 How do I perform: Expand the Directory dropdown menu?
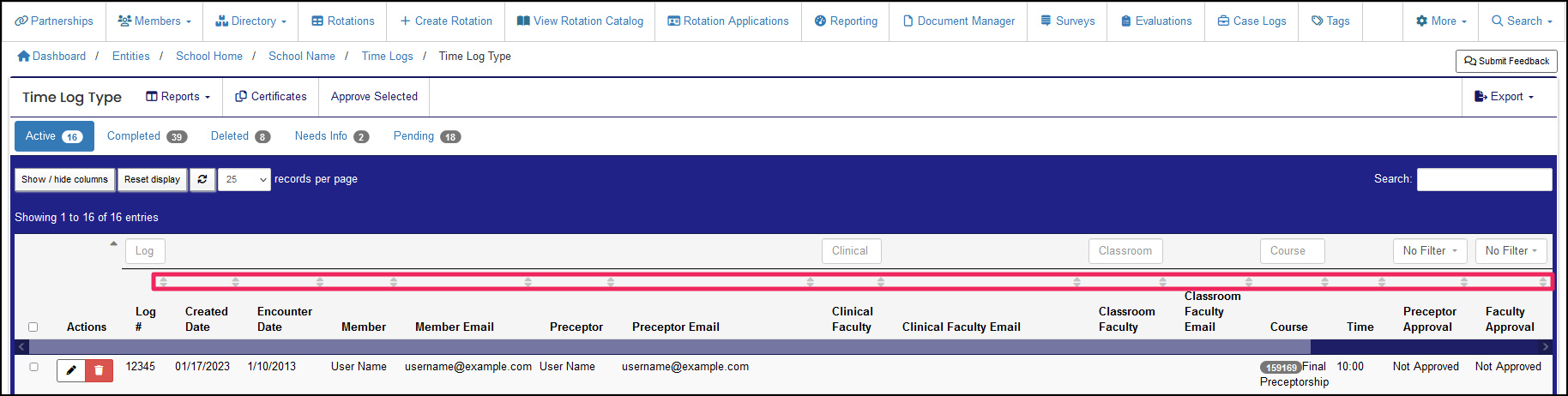tap(250, 21)
